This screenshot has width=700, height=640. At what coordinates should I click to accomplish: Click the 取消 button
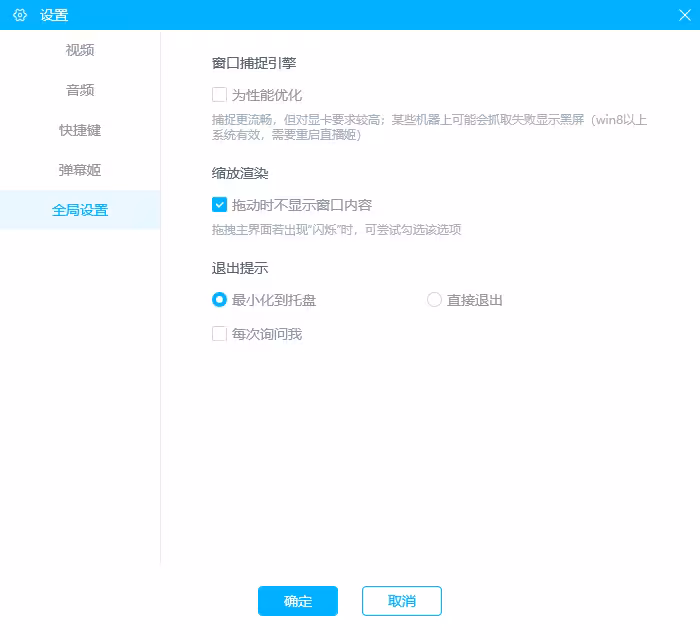click(402, 601)
